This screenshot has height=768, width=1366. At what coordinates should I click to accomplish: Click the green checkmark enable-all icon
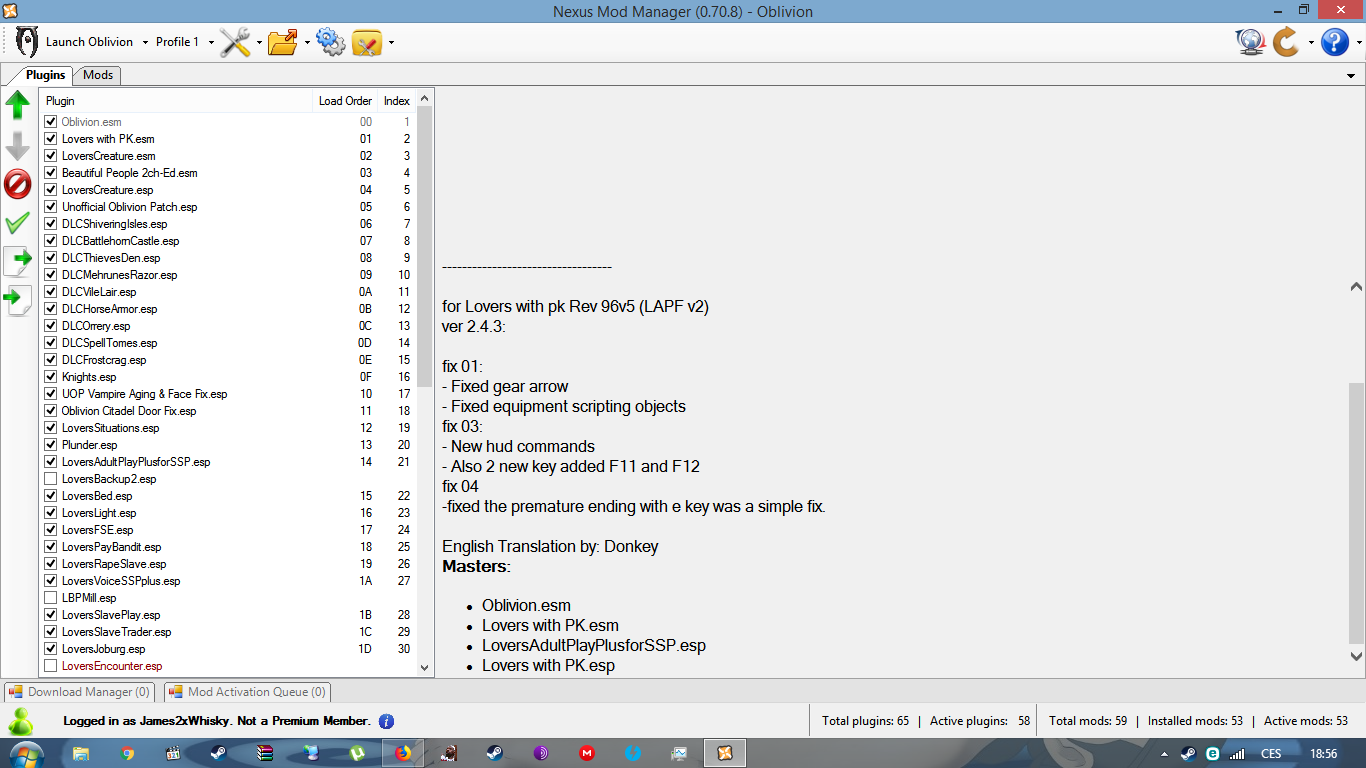[x=18, y=223]
